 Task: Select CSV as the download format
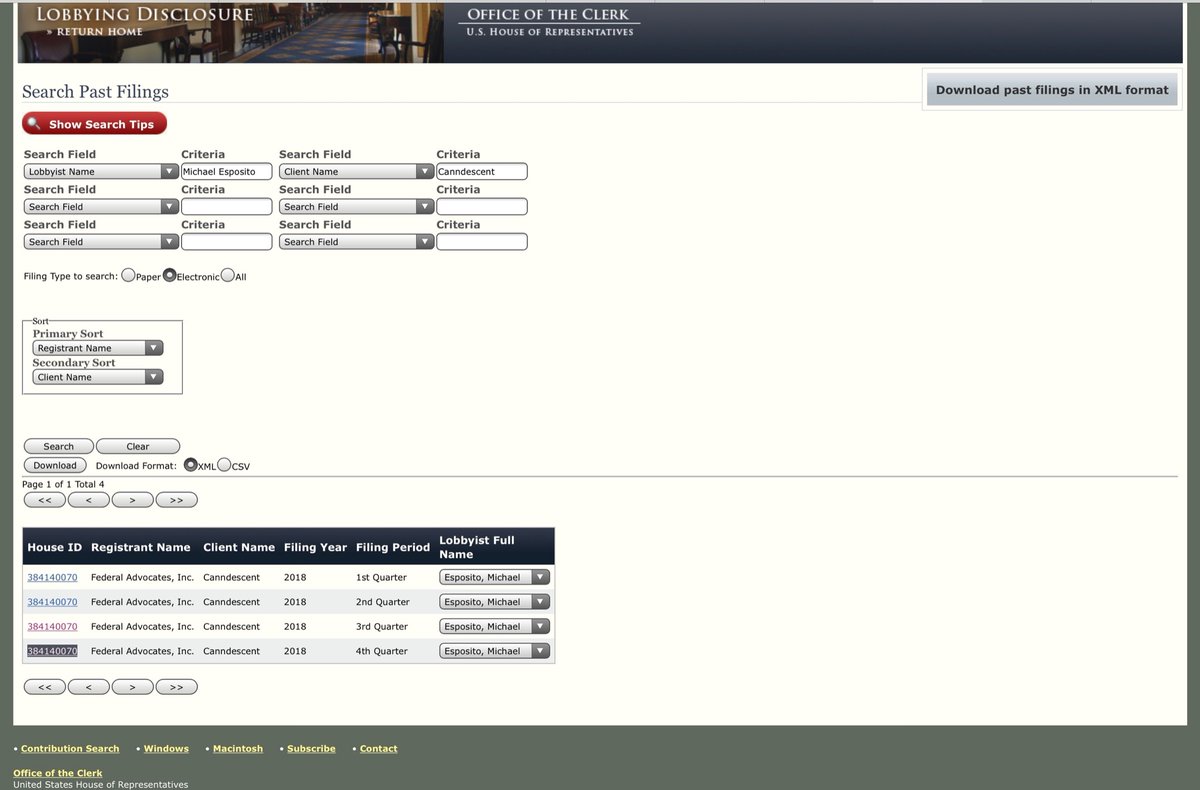point(224,464)
